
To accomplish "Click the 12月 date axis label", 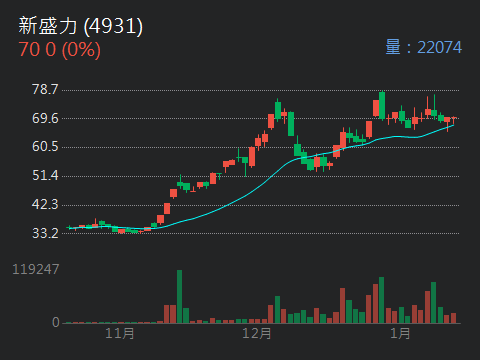I will pos(257,334).
